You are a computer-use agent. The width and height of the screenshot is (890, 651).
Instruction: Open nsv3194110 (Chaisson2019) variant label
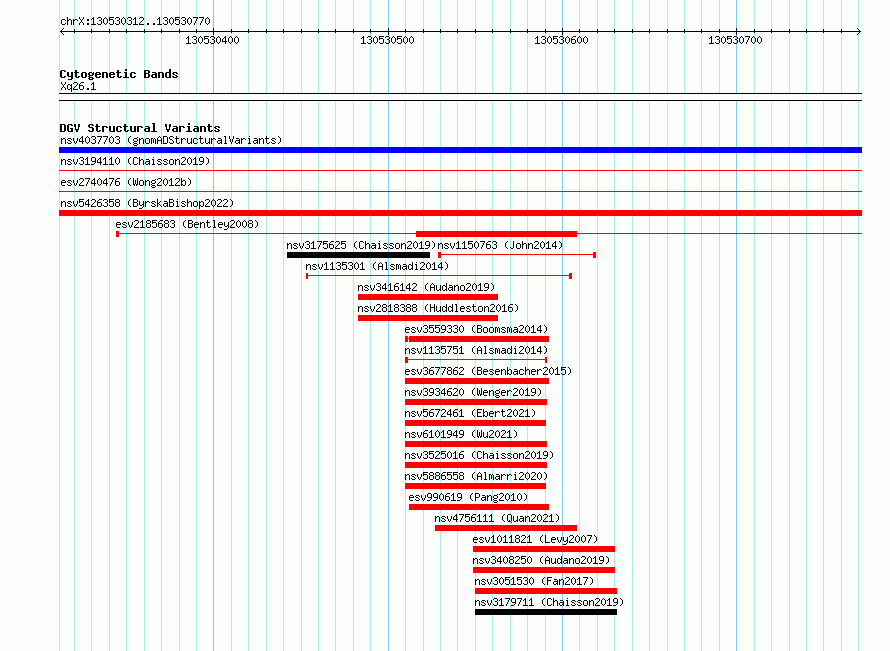click(x=135, y=161)
